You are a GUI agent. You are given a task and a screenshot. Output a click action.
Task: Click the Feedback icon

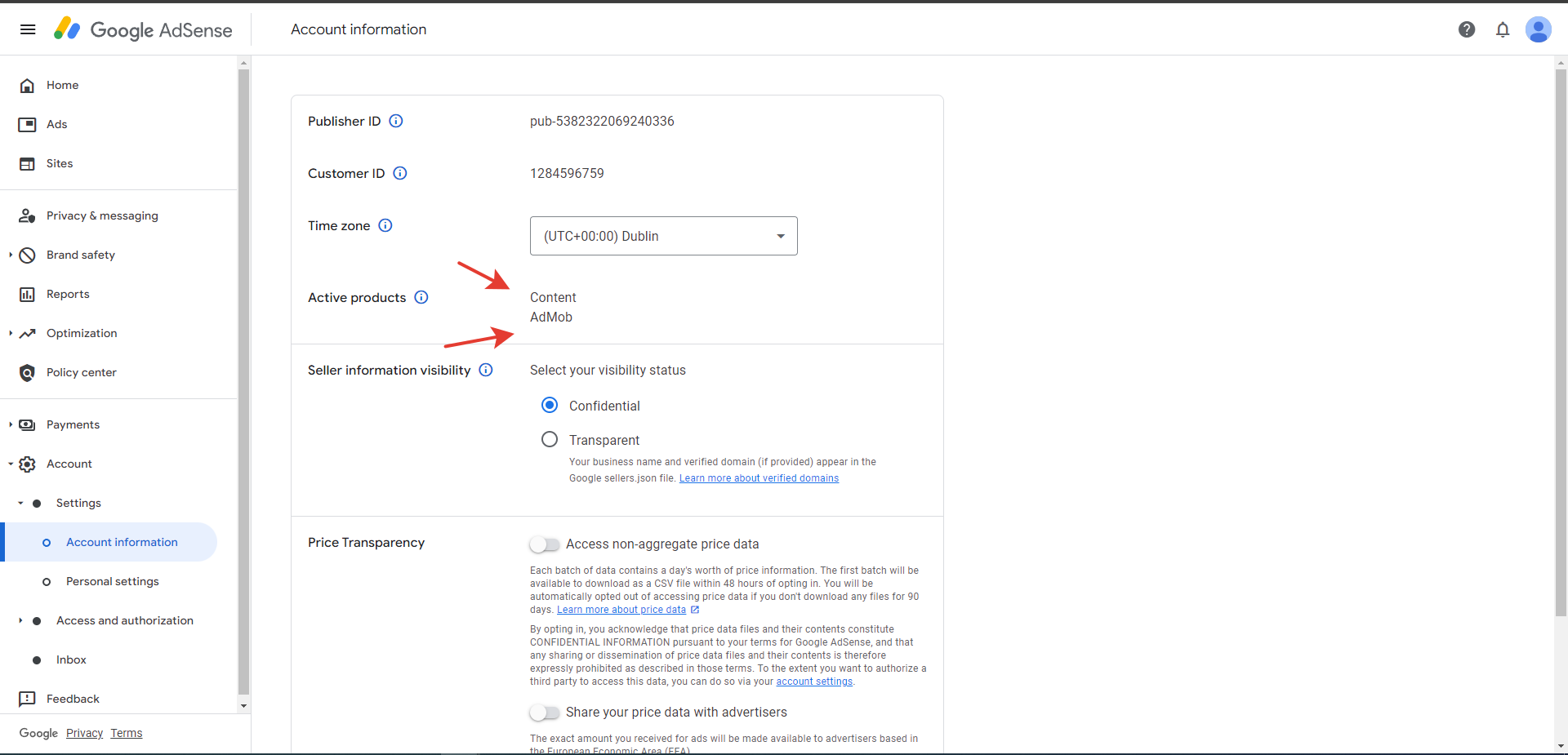(27, 699)
